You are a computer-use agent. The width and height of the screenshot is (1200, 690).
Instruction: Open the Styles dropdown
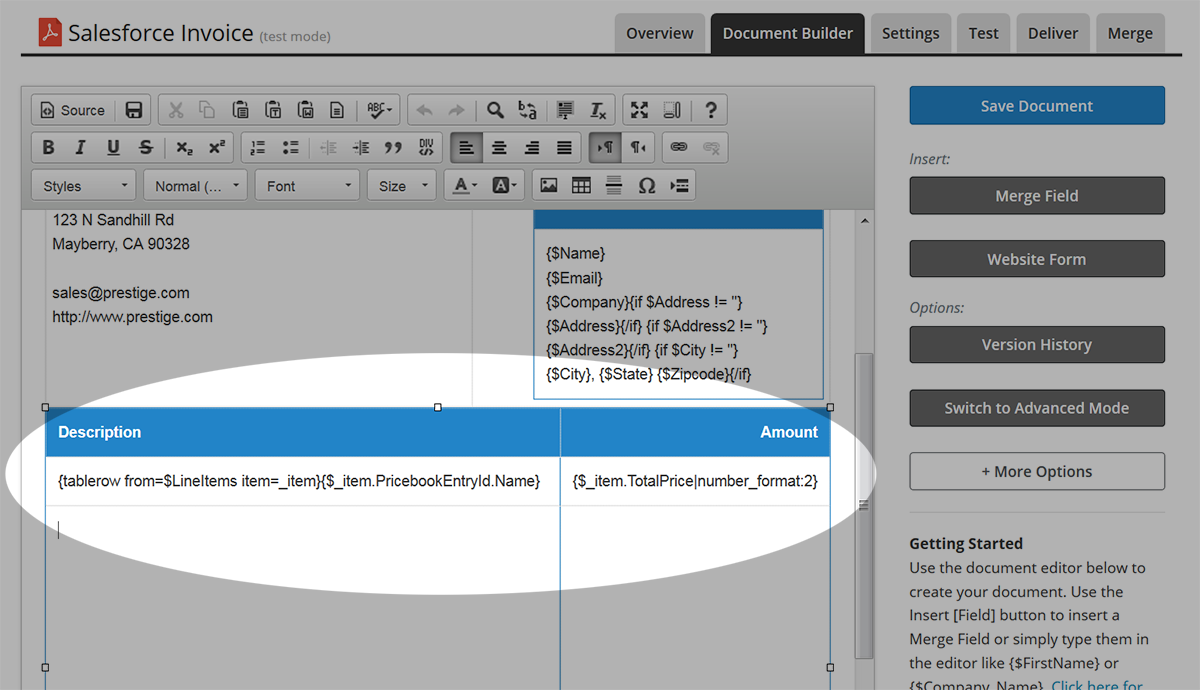[x=84, y=186]
